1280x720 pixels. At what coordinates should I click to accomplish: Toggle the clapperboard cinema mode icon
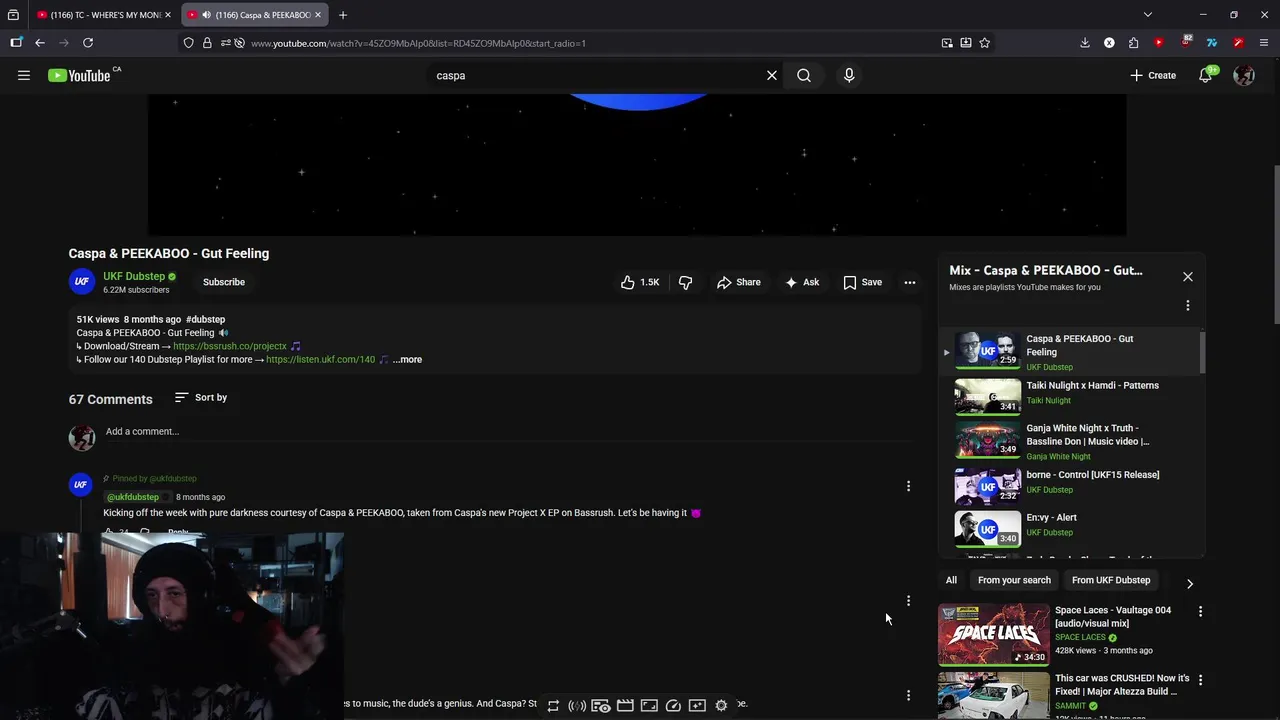pyautogui.click(x=625, y=705)
